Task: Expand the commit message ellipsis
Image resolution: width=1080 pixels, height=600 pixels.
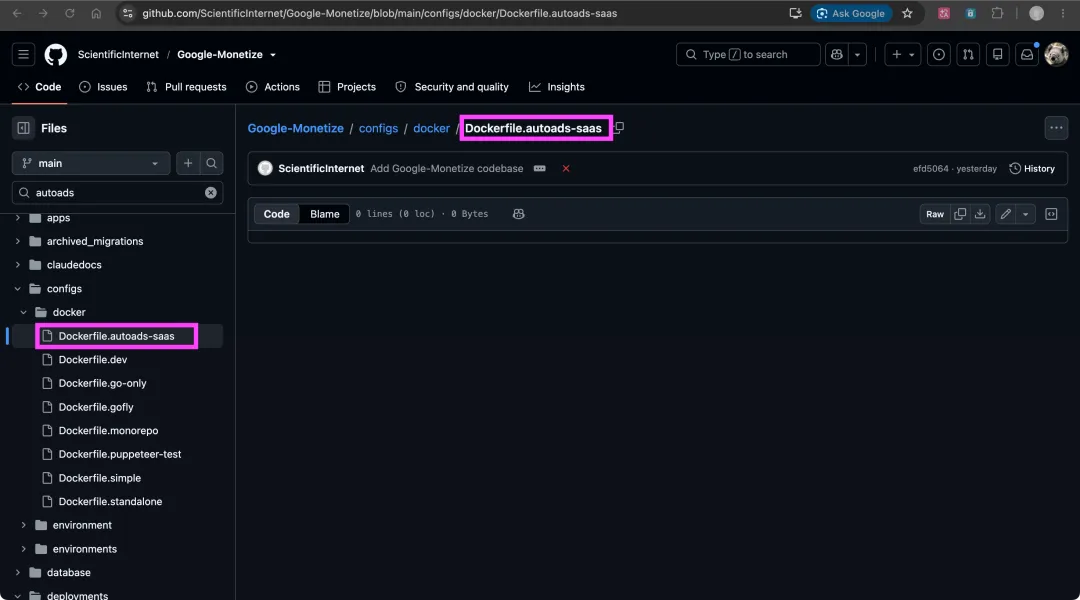Action: click(539, 168)
